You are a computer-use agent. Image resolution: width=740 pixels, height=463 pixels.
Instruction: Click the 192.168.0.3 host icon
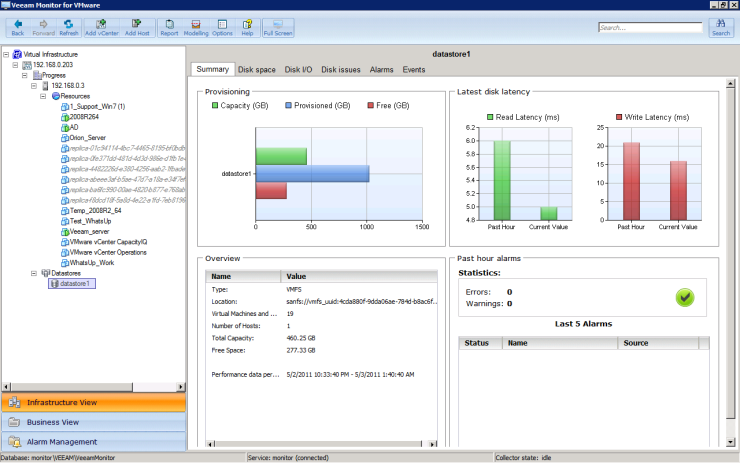(45, 85)
